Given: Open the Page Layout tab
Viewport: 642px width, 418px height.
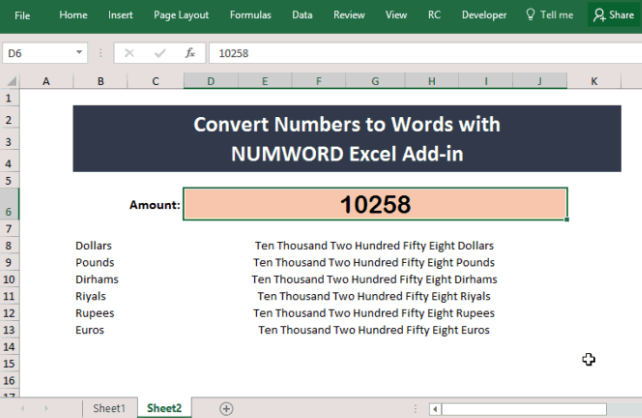Looking at the screenshot, I should (x=181, y=15).
